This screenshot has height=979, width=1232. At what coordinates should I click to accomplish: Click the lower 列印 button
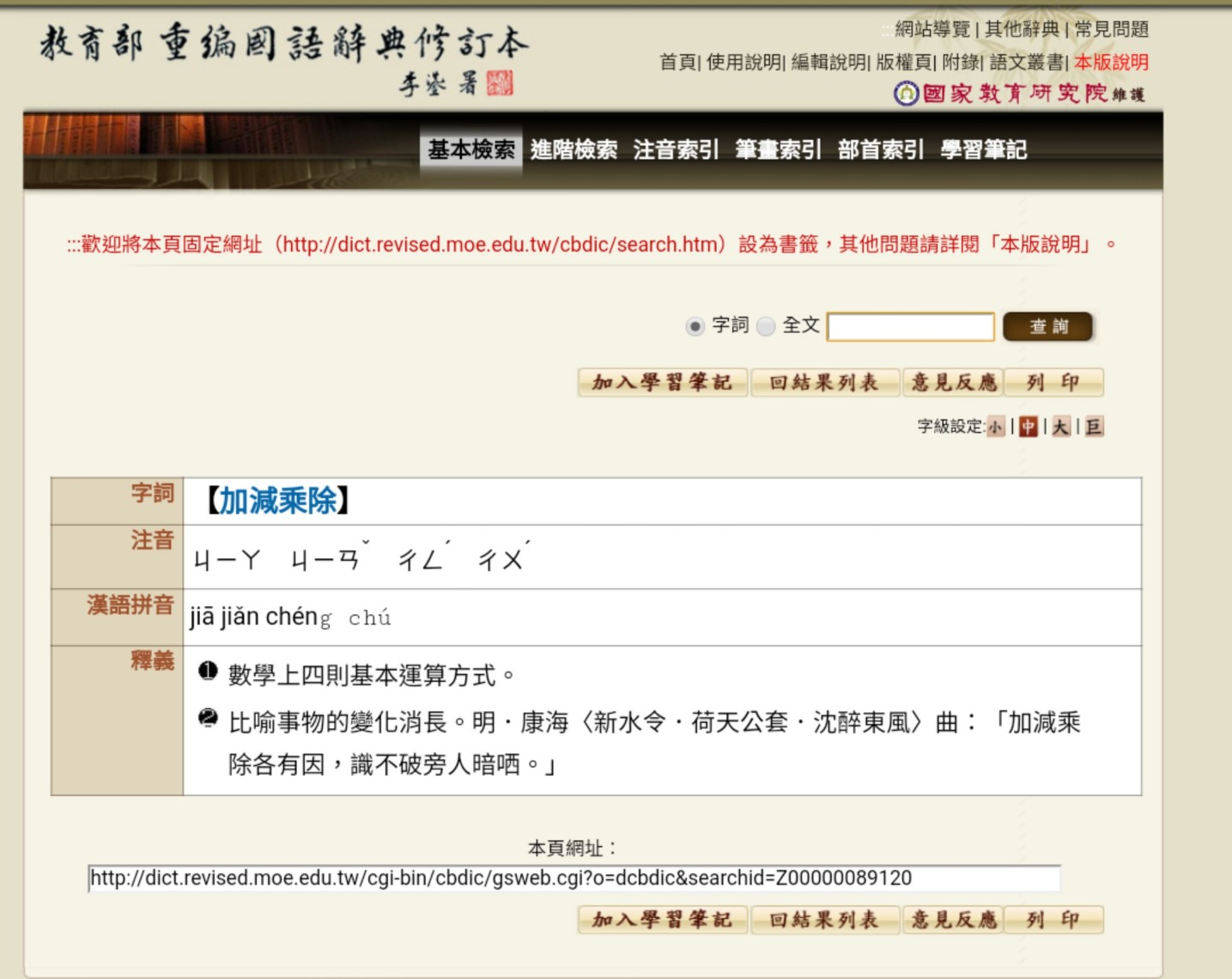pos(1053,920)
